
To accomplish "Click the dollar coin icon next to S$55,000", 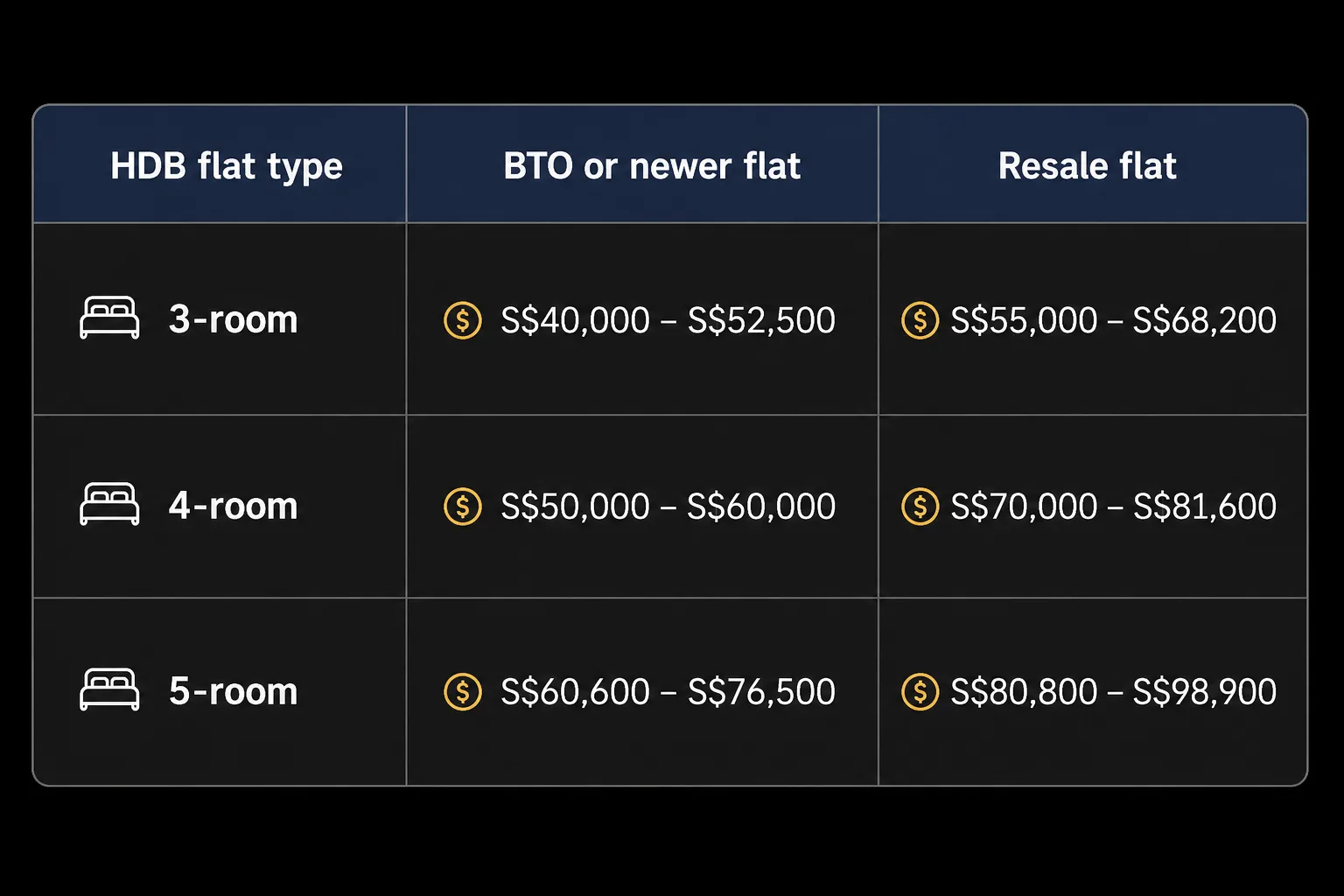I will (920, 320).
